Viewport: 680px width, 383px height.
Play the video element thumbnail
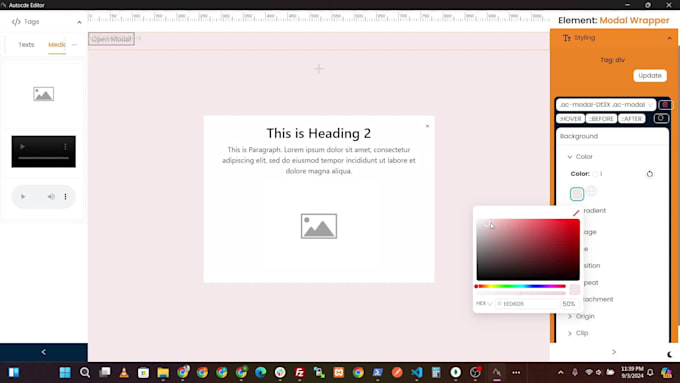(x=22, y=147)
